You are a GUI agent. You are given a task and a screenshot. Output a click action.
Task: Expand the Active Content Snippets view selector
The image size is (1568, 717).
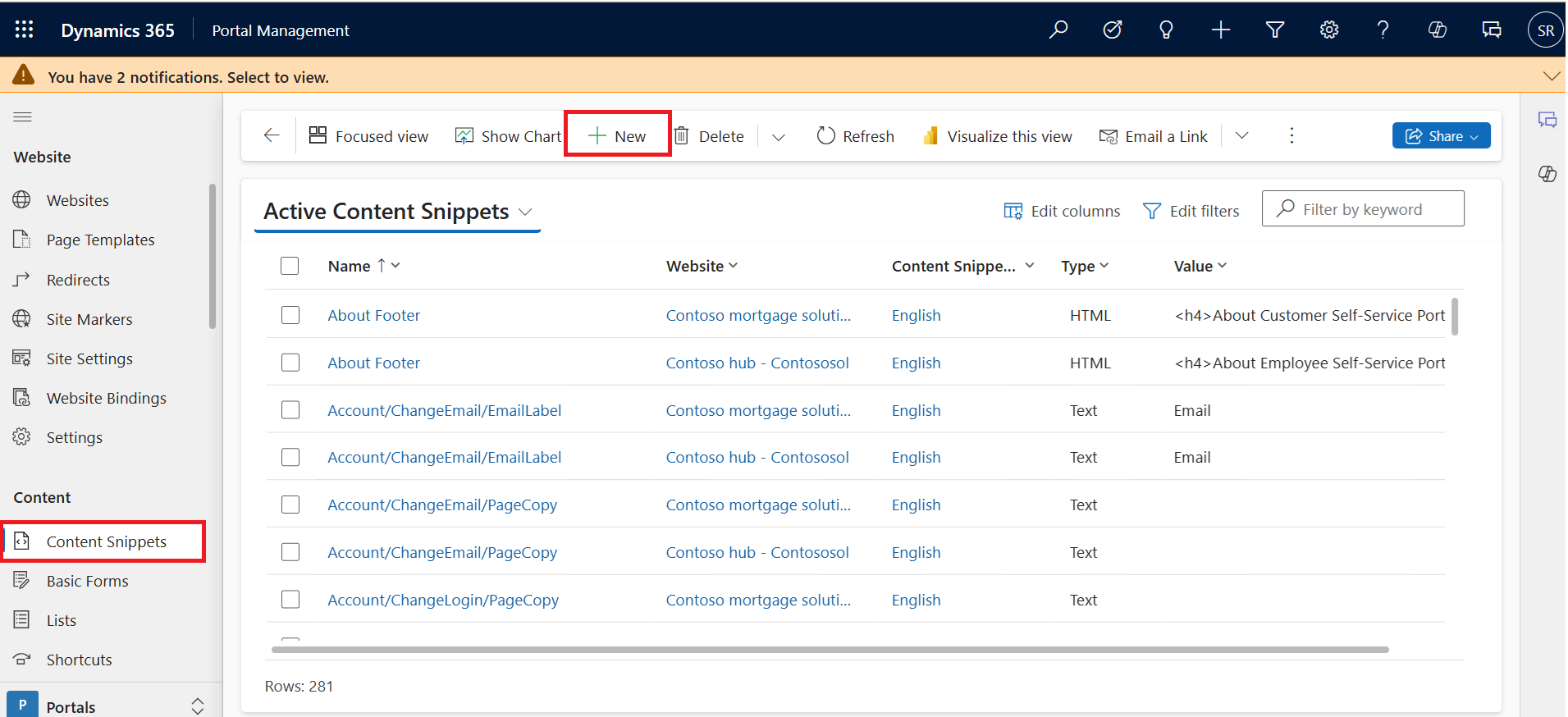click(525, 212)
